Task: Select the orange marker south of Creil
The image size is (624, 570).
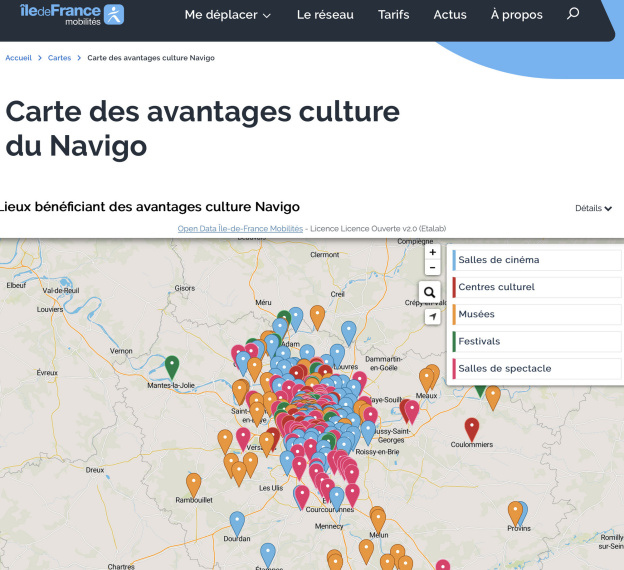Action: tap(317, 317)
